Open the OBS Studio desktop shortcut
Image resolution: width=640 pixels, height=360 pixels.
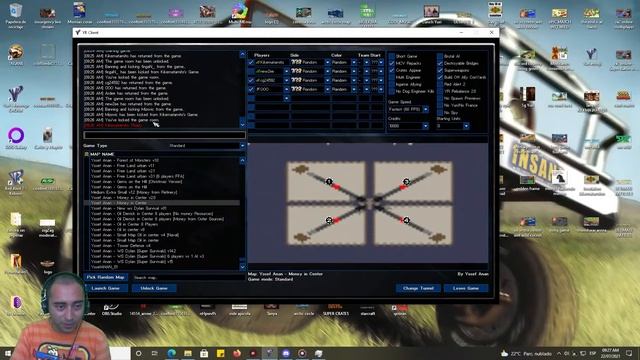click(111, 309)
